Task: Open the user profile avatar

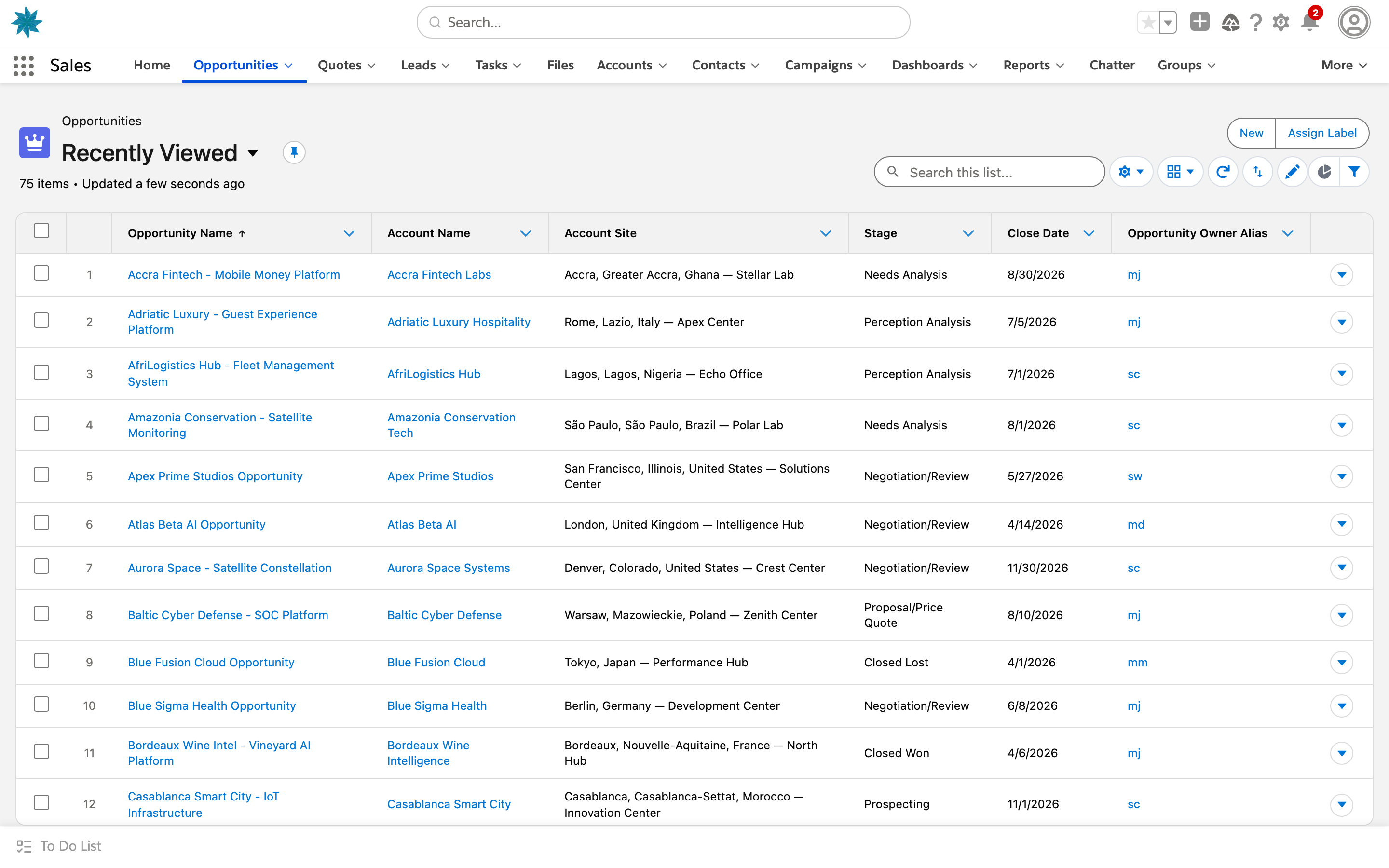Action: click(1353, 22)
